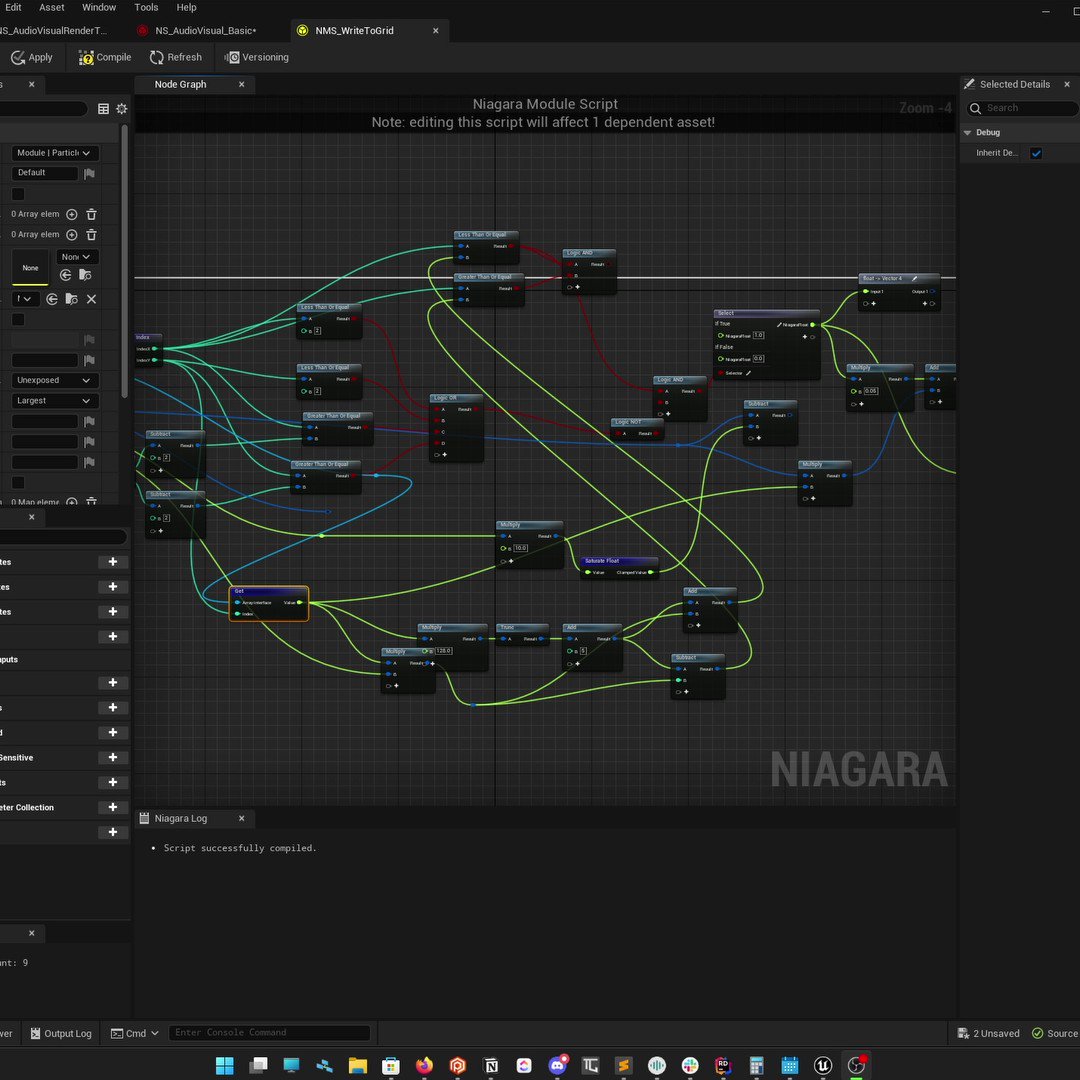The width and height of the screenshot is (1080, 1080).
Task: Open the settings gear in the left panel
Action: [121, 108]
